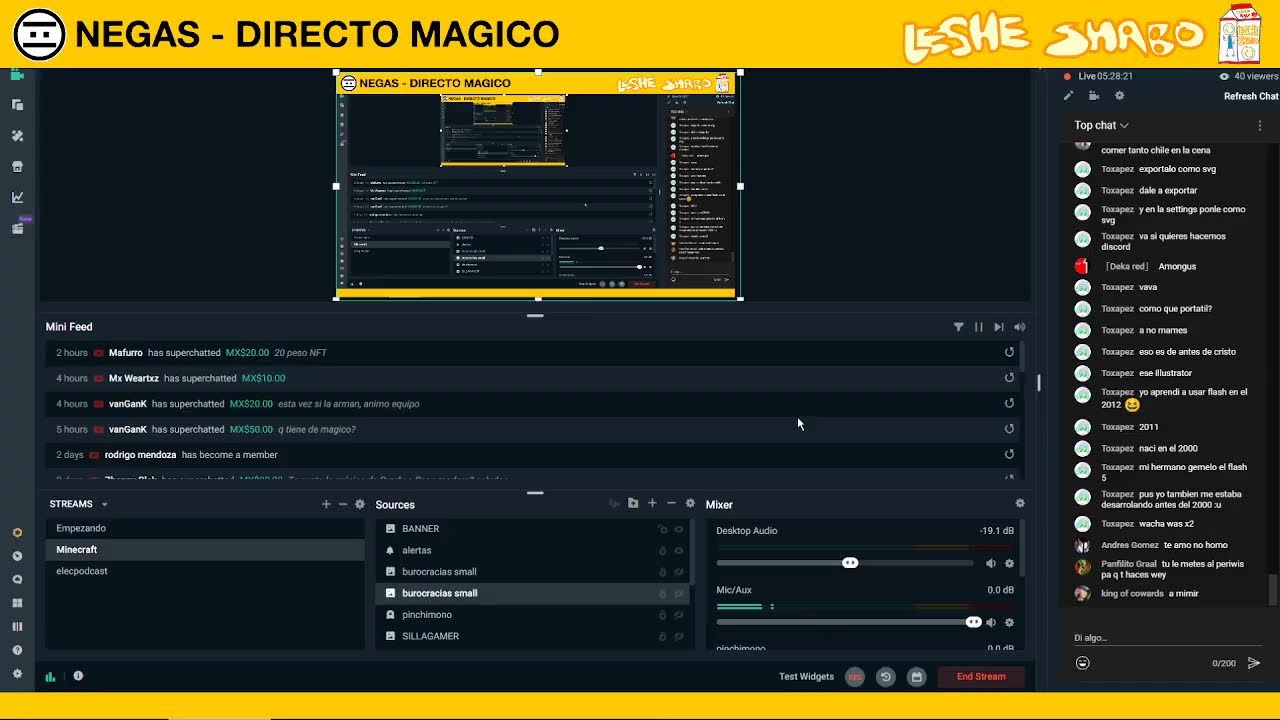Image resolution: width=1280 pixels, height=720 pixels.
Task: Click the replay buffer button
Action: tap(886, 677)
